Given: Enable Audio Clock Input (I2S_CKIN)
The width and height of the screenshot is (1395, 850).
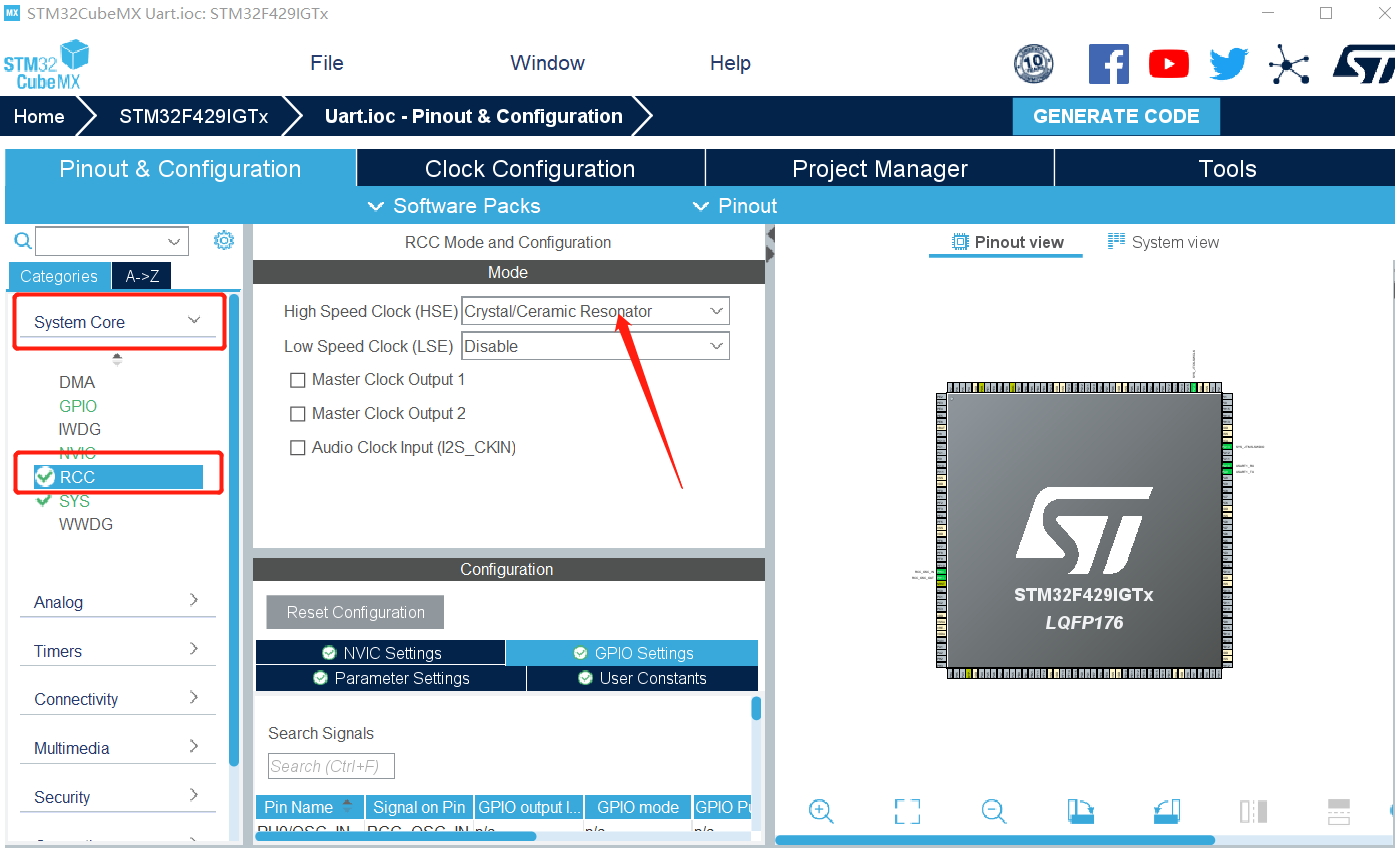Looking at the screenshot, I should tap(297, 448).
